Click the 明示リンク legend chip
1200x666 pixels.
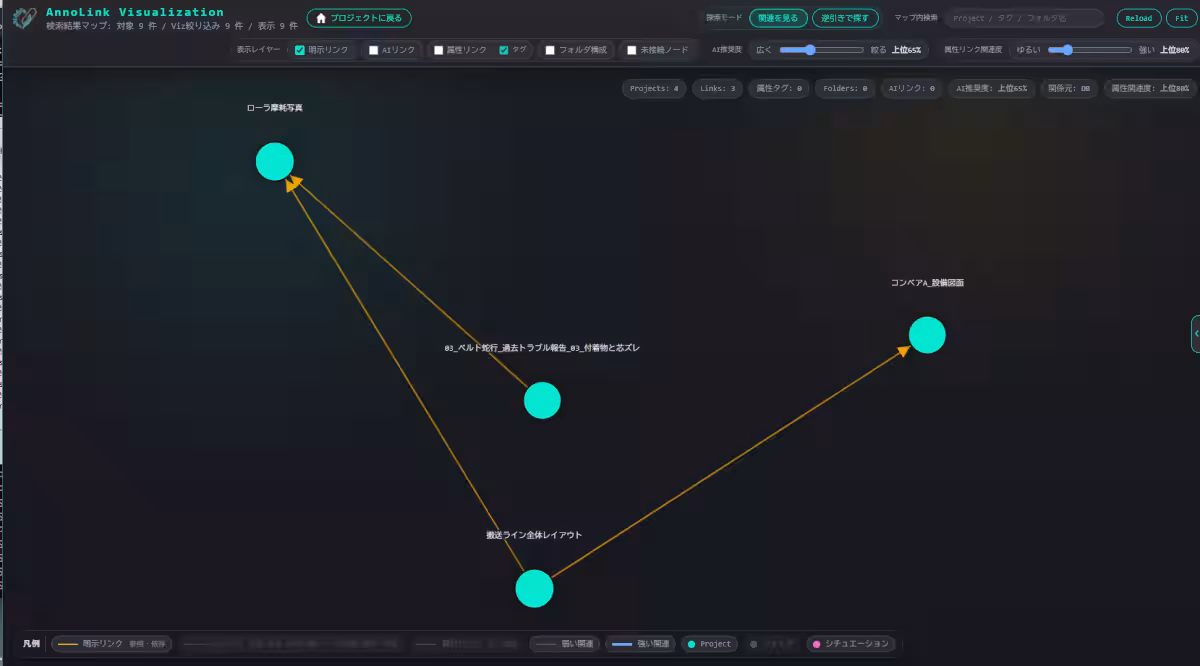click(112, 644)
